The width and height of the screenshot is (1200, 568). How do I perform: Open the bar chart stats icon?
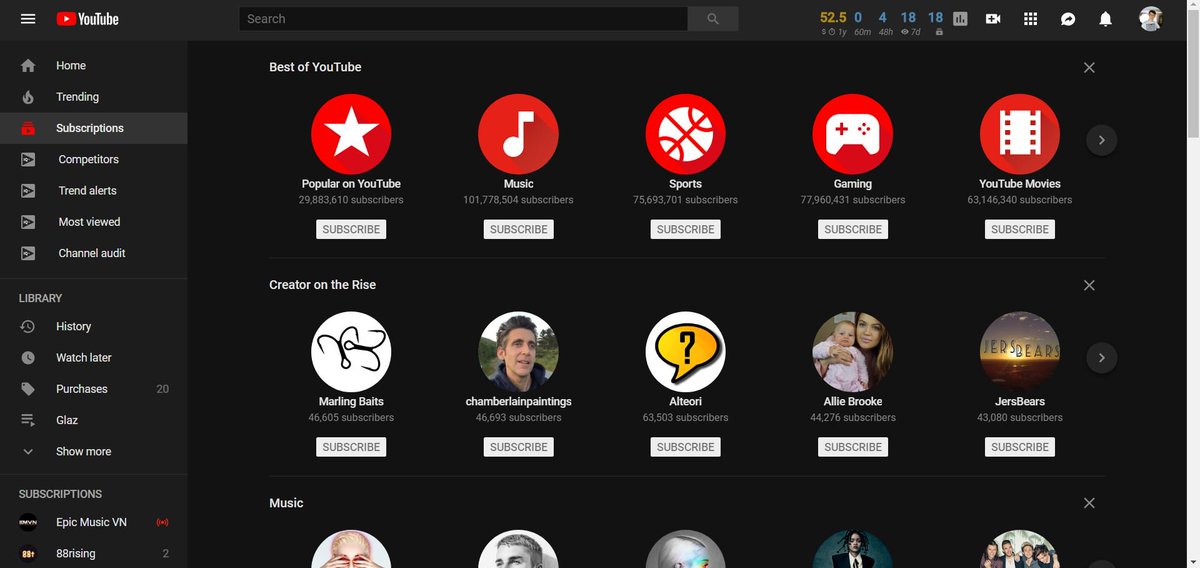961,19
